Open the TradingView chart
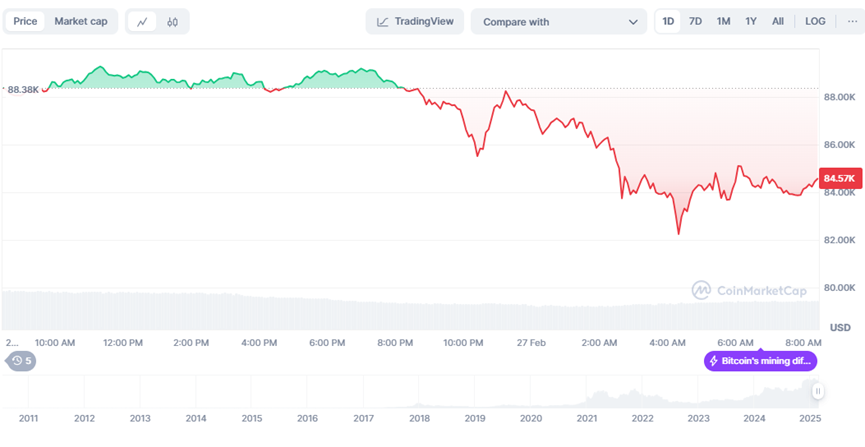 [x=414, y=21]
